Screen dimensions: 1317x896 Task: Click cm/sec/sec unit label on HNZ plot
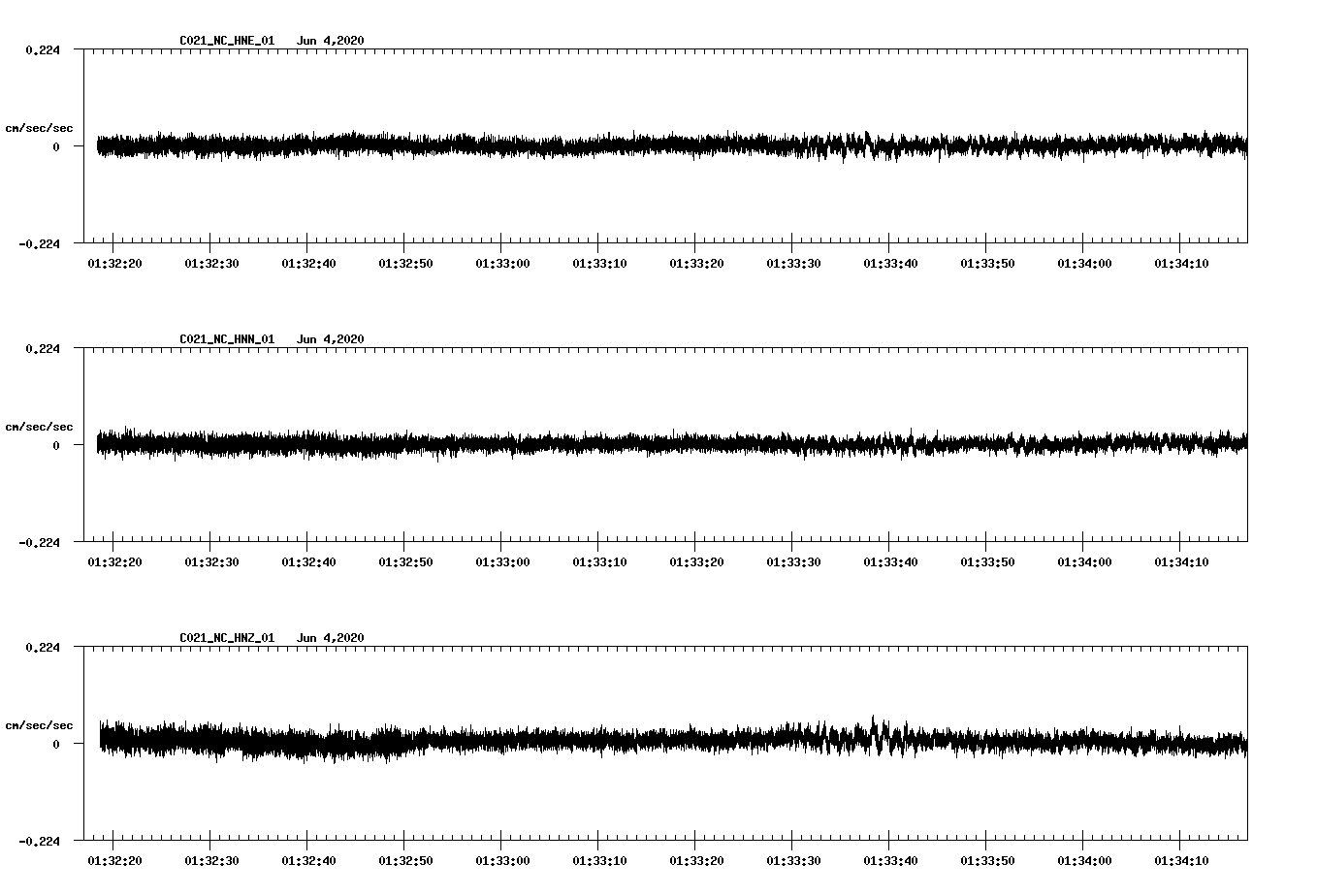point(40,725)
